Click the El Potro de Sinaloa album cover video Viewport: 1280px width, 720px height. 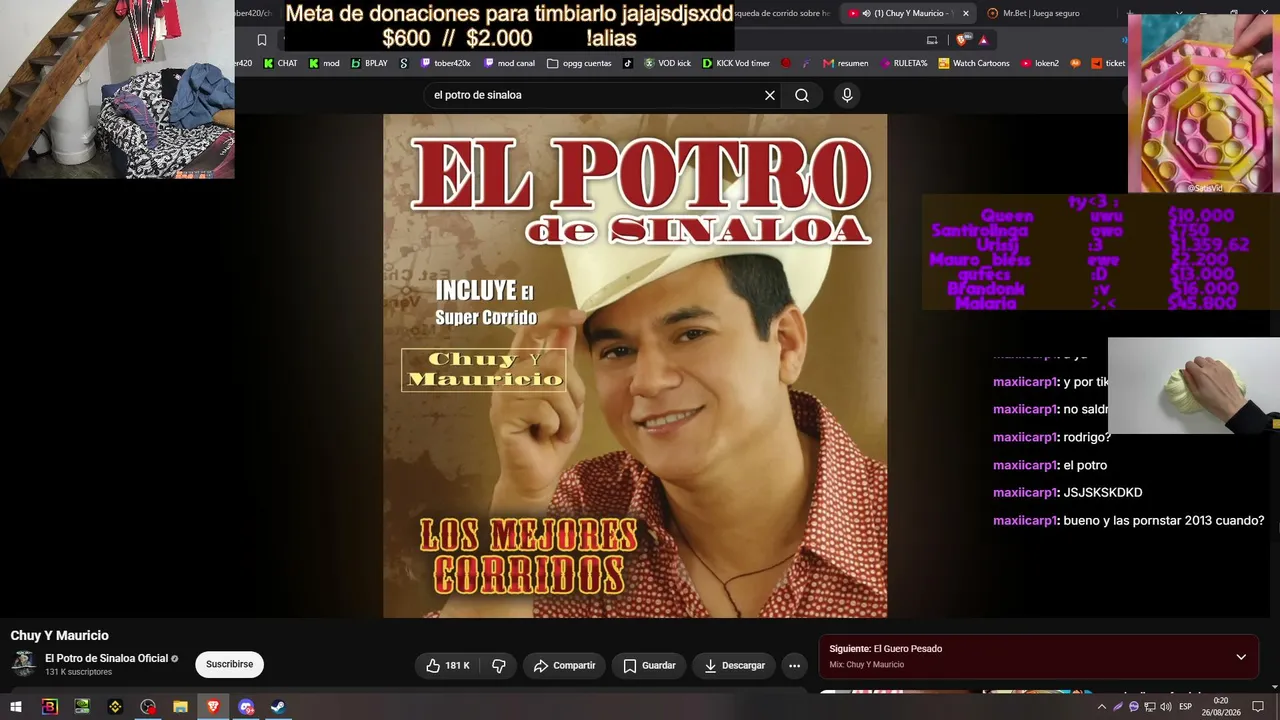(635, 366)
